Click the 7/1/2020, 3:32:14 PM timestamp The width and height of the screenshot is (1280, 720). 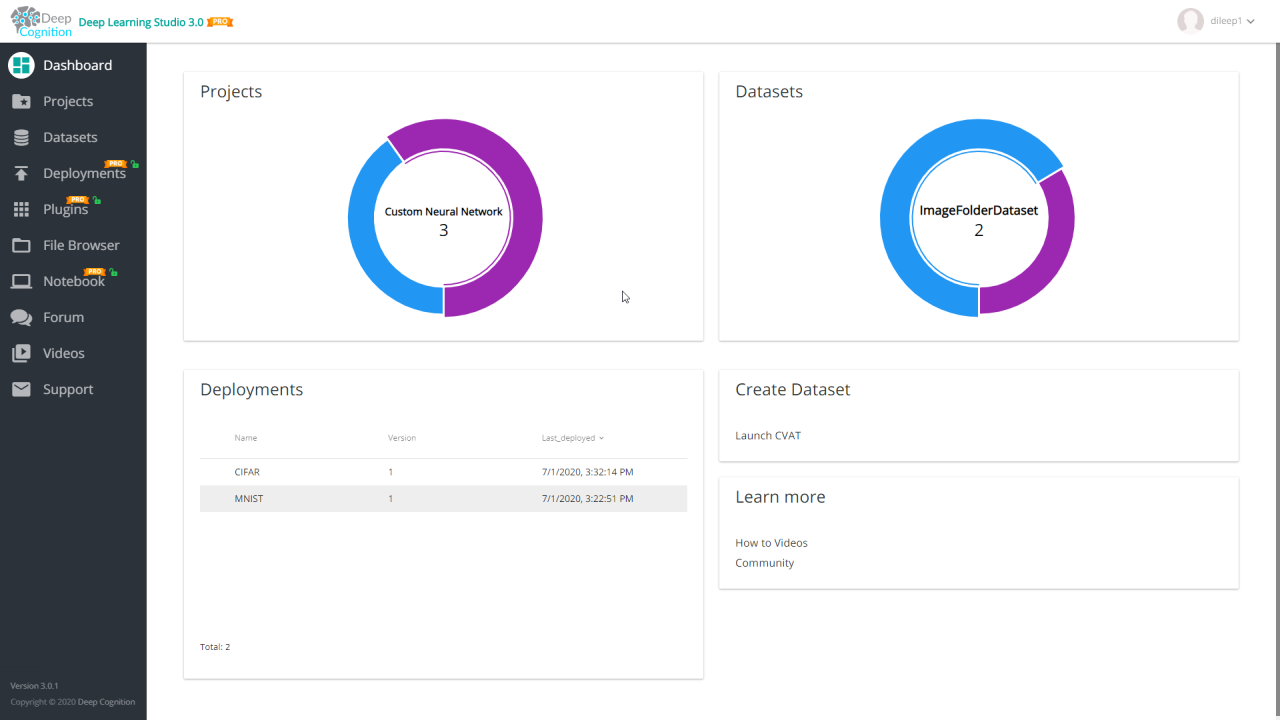(588, 472)
